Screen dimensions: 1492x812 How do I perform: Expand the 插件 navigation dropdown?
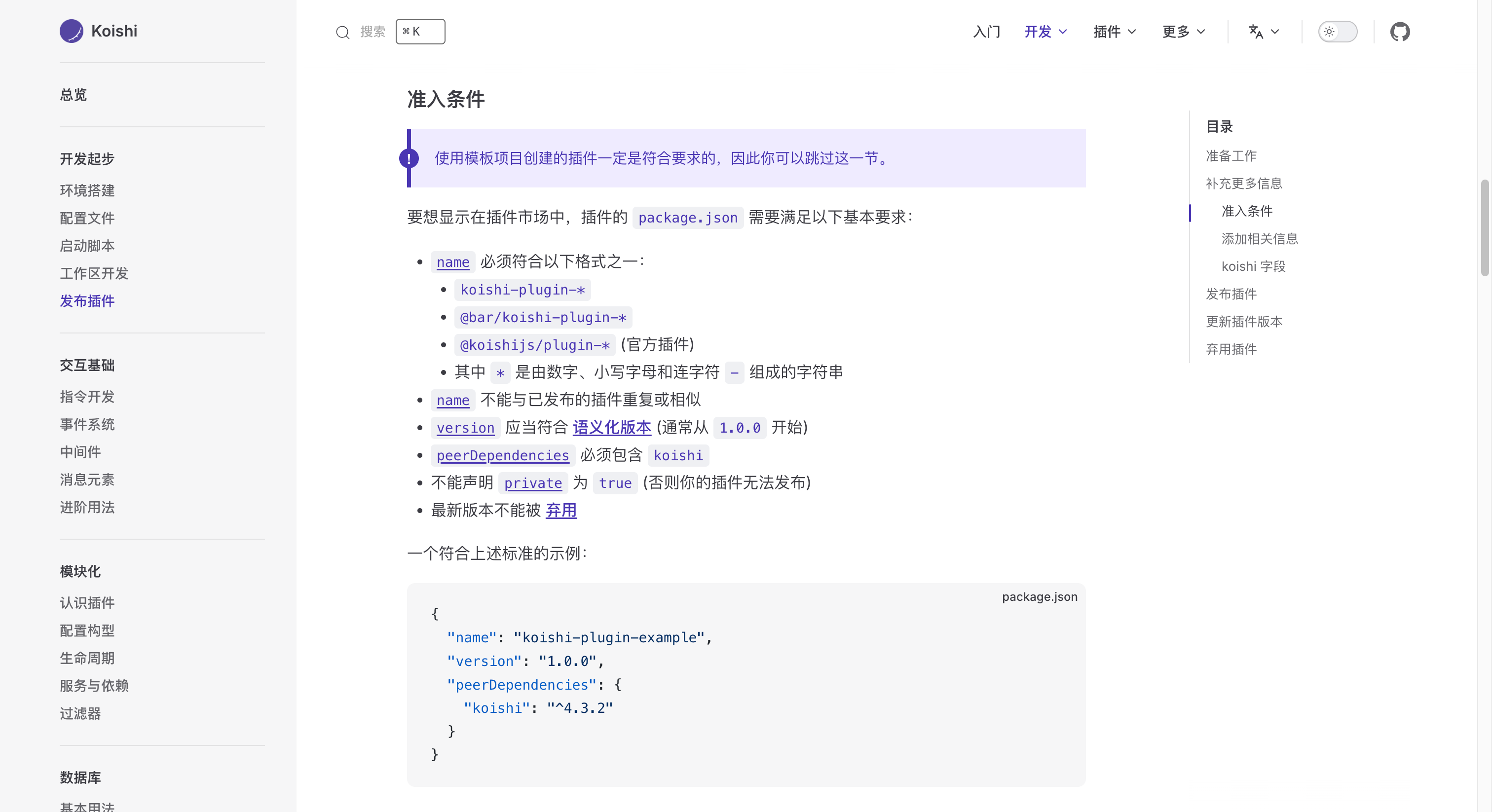click(x=1115, y=31)
